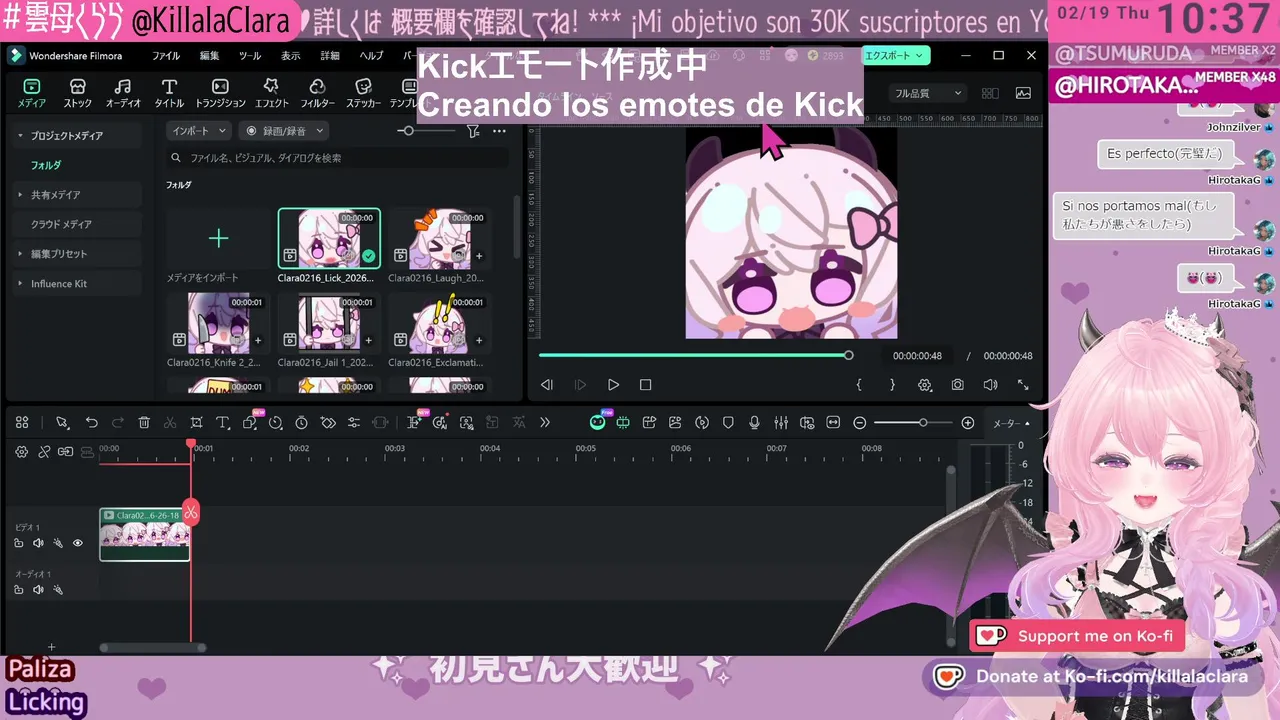Set mark-in with left brace icon
Viewport: 1280px width, 720px height.
coord(859,385)
